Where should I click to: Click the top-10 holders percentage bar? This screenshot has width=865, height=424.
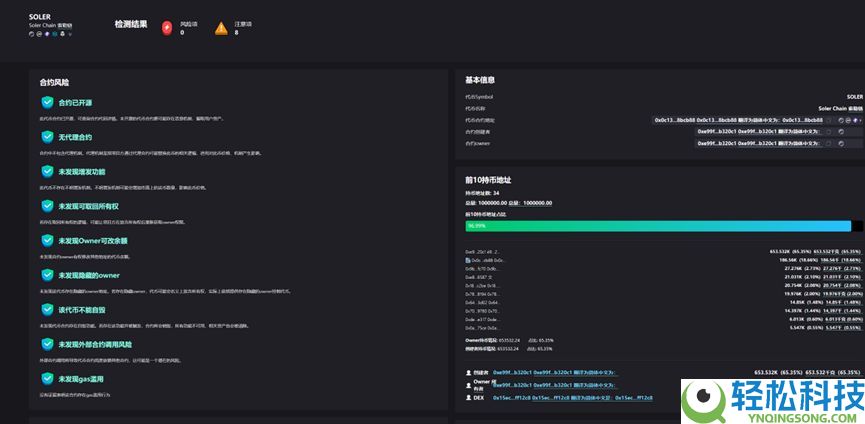pyautogui.click(x=664, y=226)
